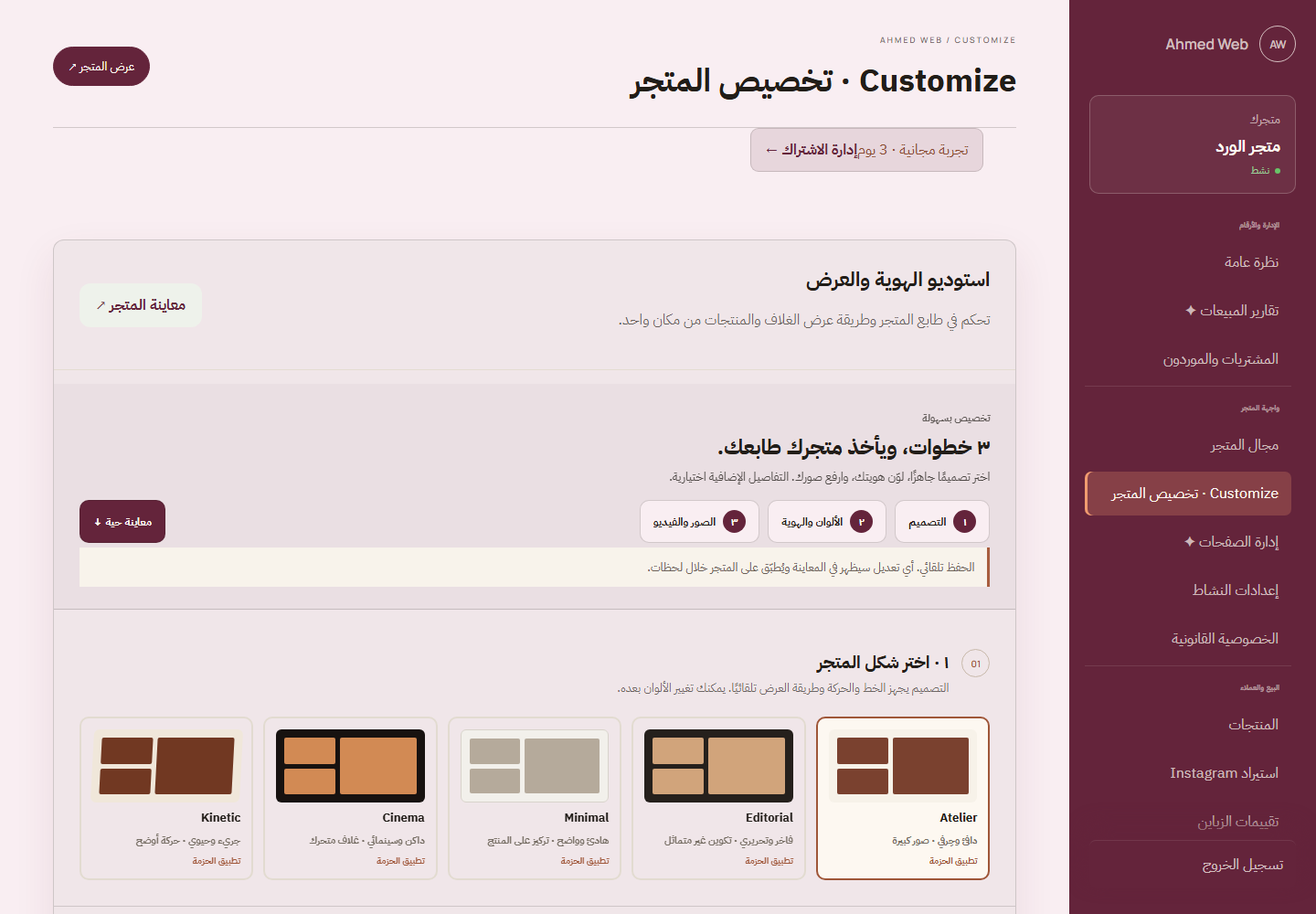Click the Ahmed Web account name

point(1206,44)
